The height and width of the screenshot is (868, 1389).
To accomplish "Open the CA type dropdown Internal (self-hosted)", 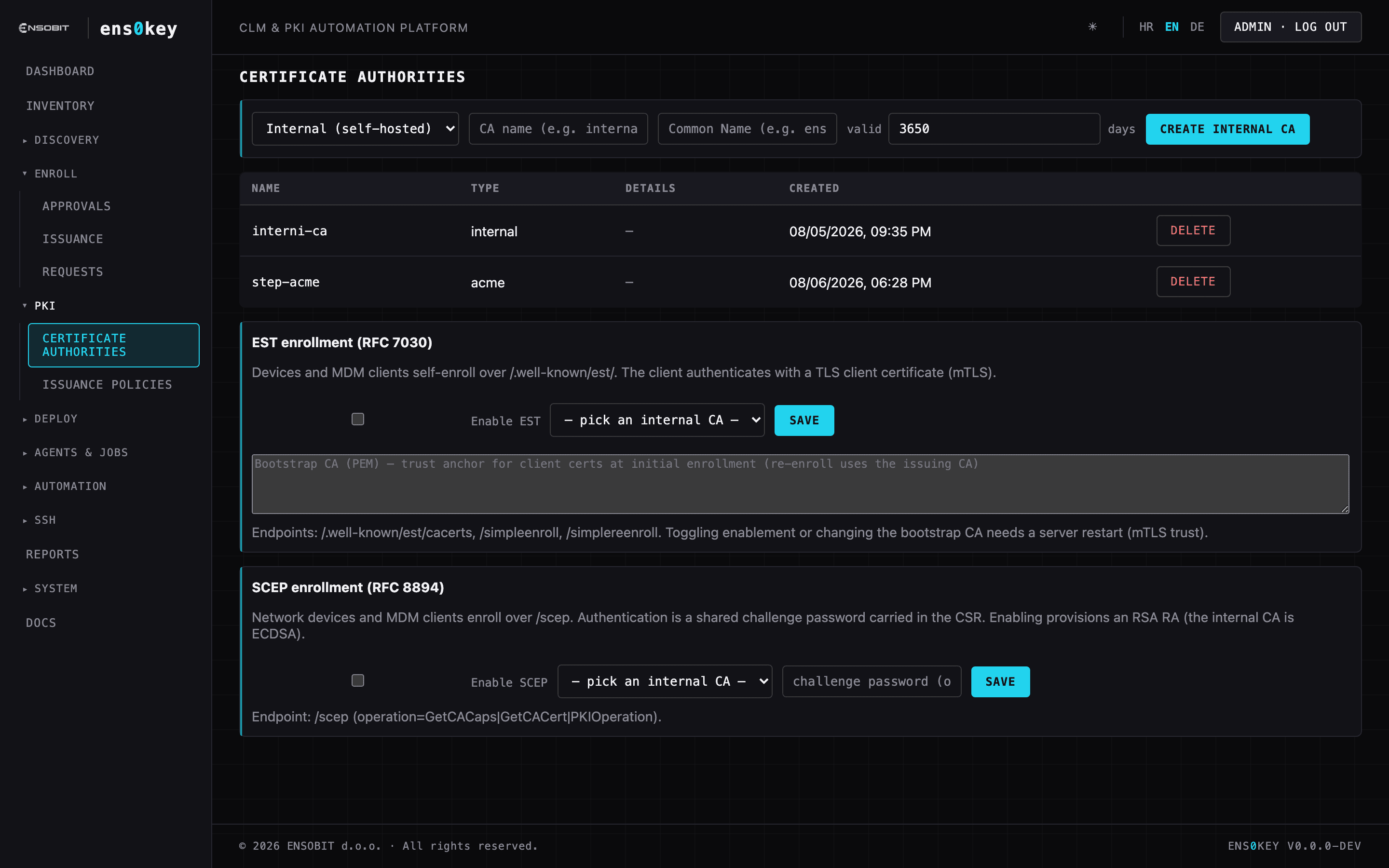I will [x=355, y=129].
